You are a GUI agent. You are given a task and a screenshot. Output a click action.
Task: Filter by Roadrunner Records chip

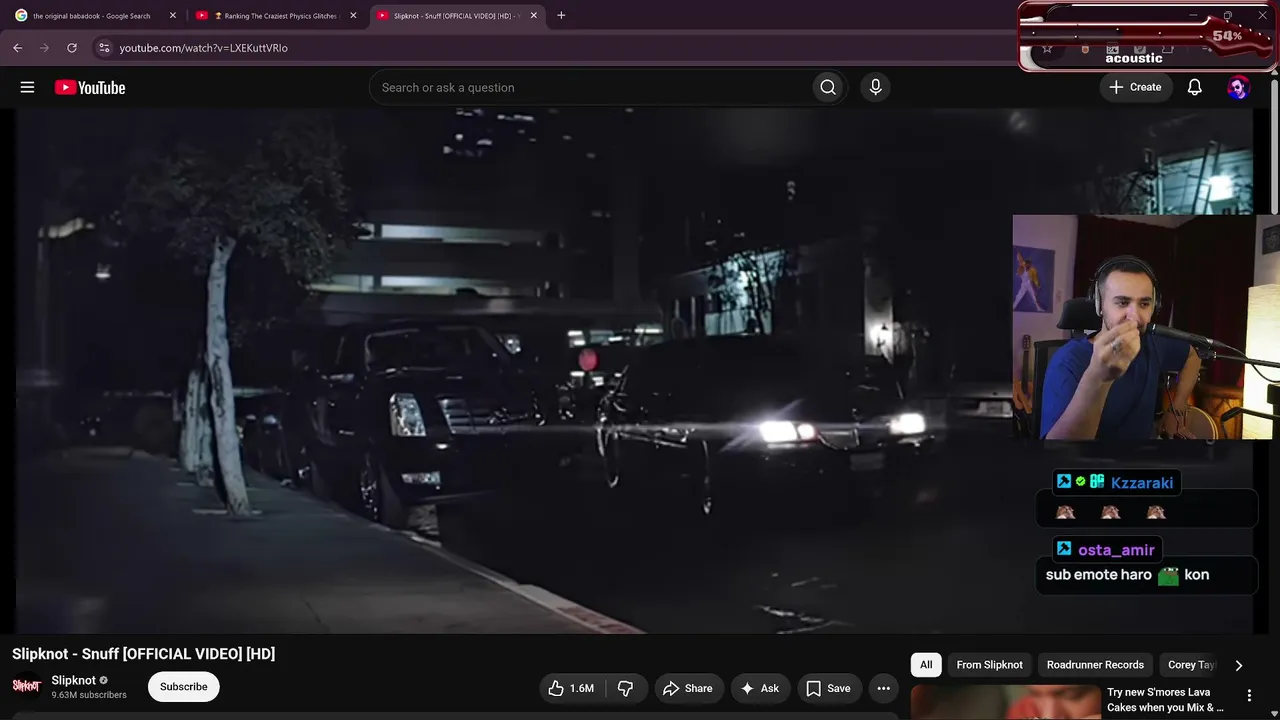pos(1095,665)
